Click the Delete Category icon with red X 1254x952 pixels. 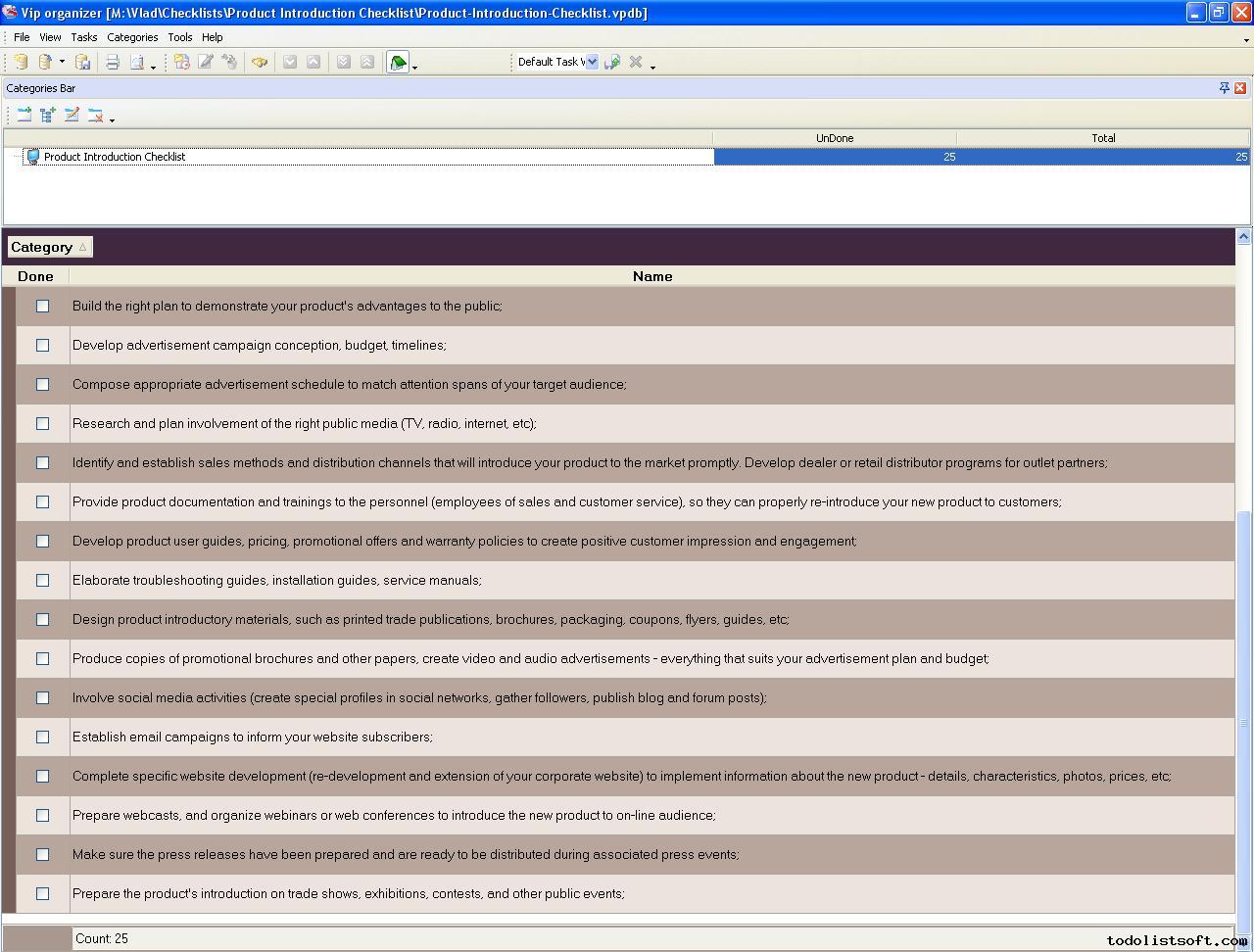[95, 115]
